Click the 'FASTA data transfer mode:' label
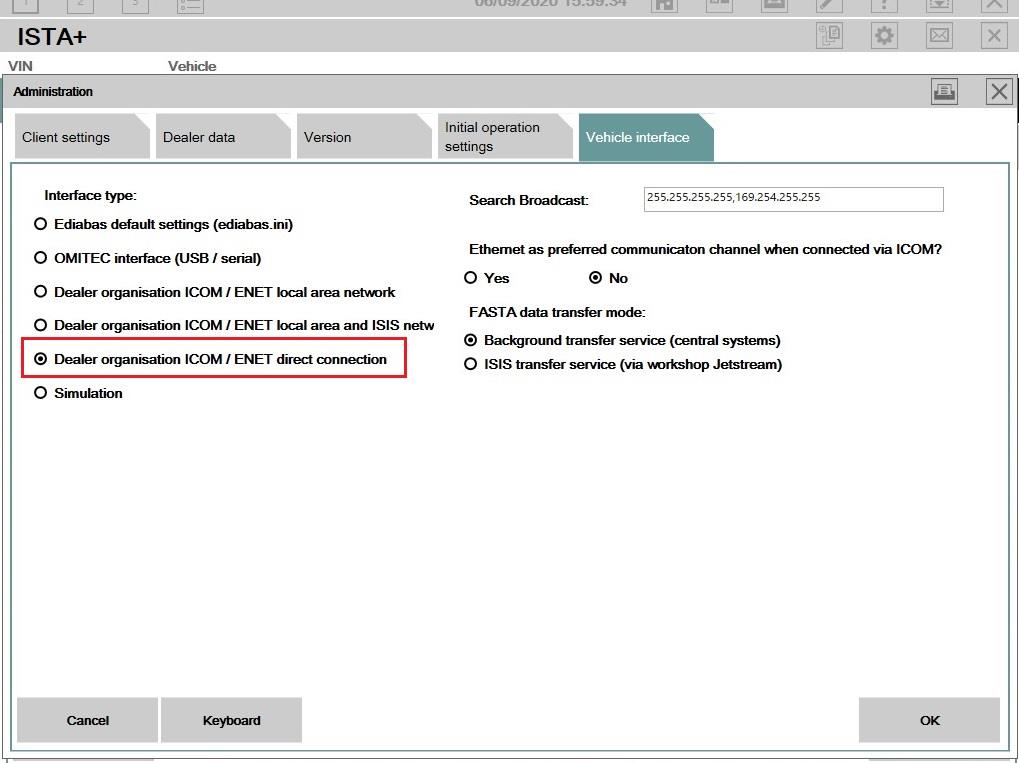Viewport: 1019px width, 763px height. coord(558,312)
